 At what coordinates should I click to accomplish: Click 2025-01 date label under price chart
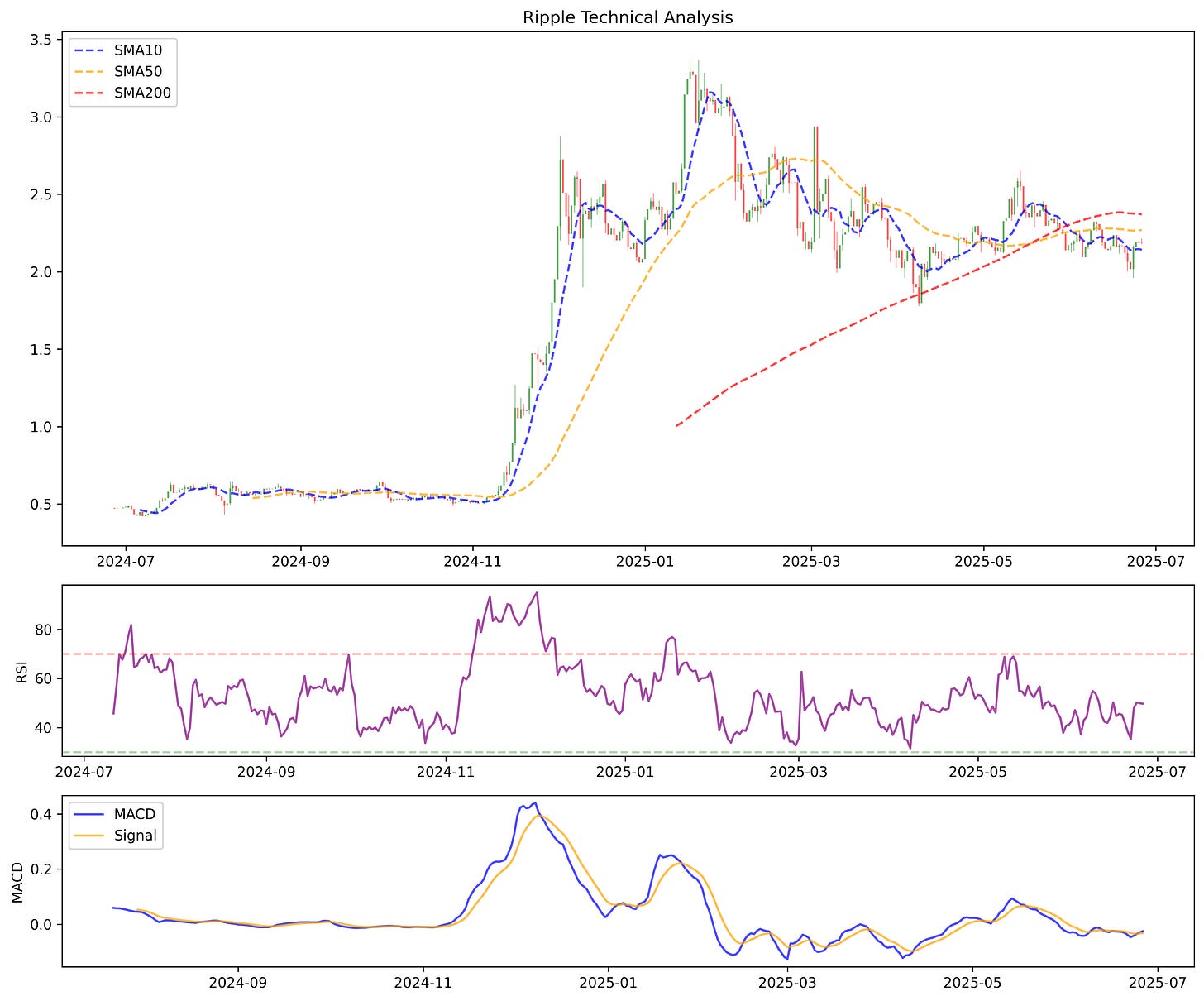645,563
